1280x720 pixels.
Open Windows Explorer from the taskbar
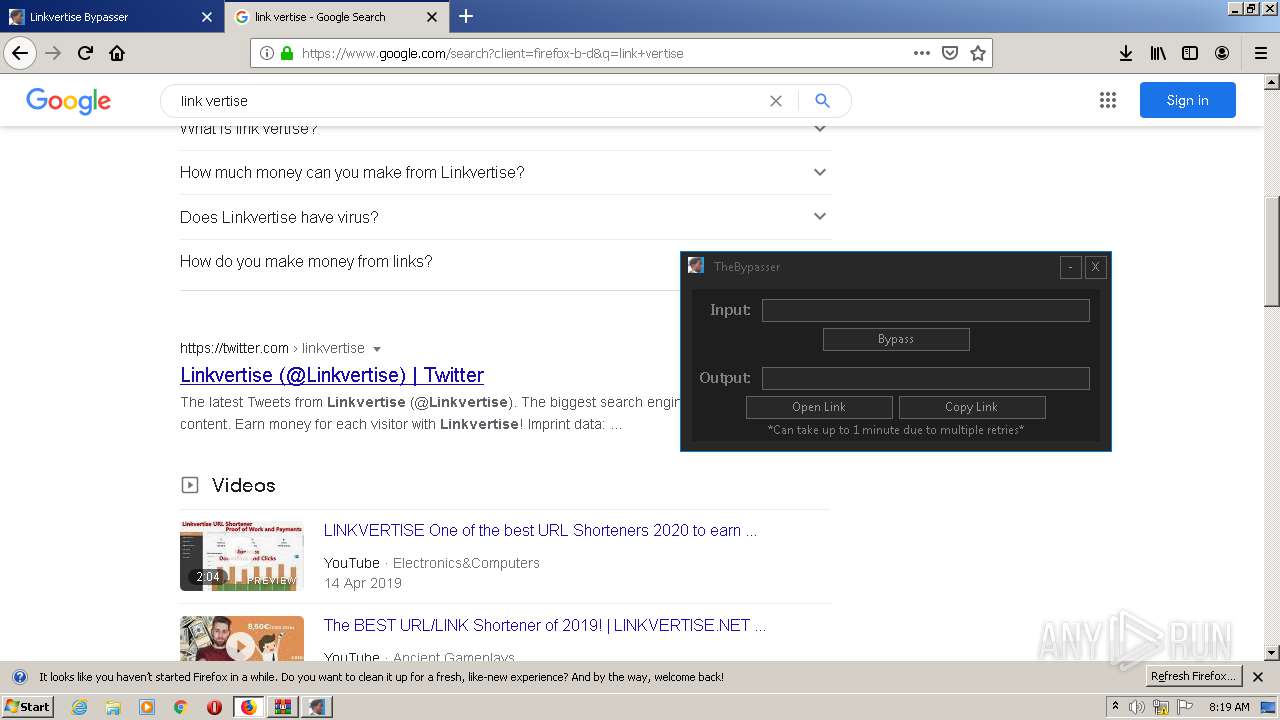(113, 707)
